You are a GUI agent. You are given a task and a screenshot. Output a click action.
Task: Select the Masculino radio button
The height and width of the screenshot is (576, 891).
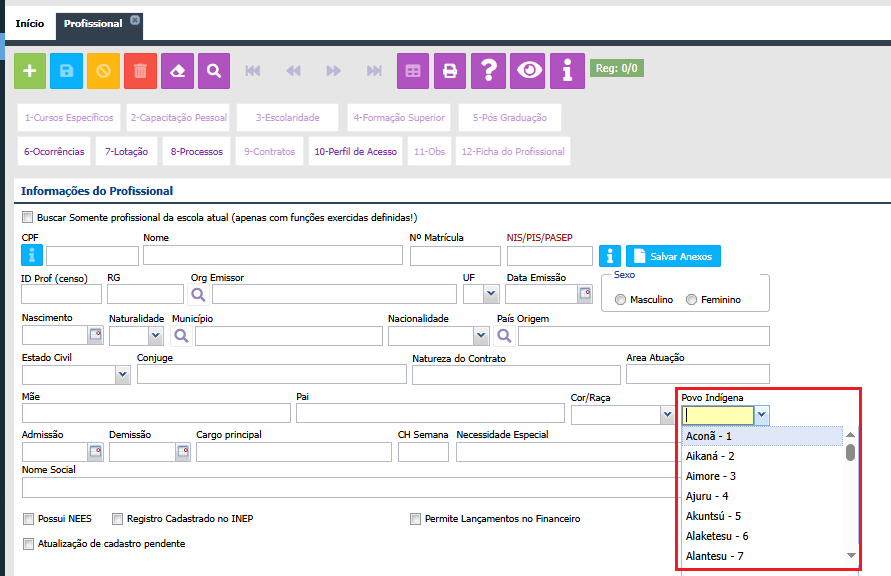(621, 300)
